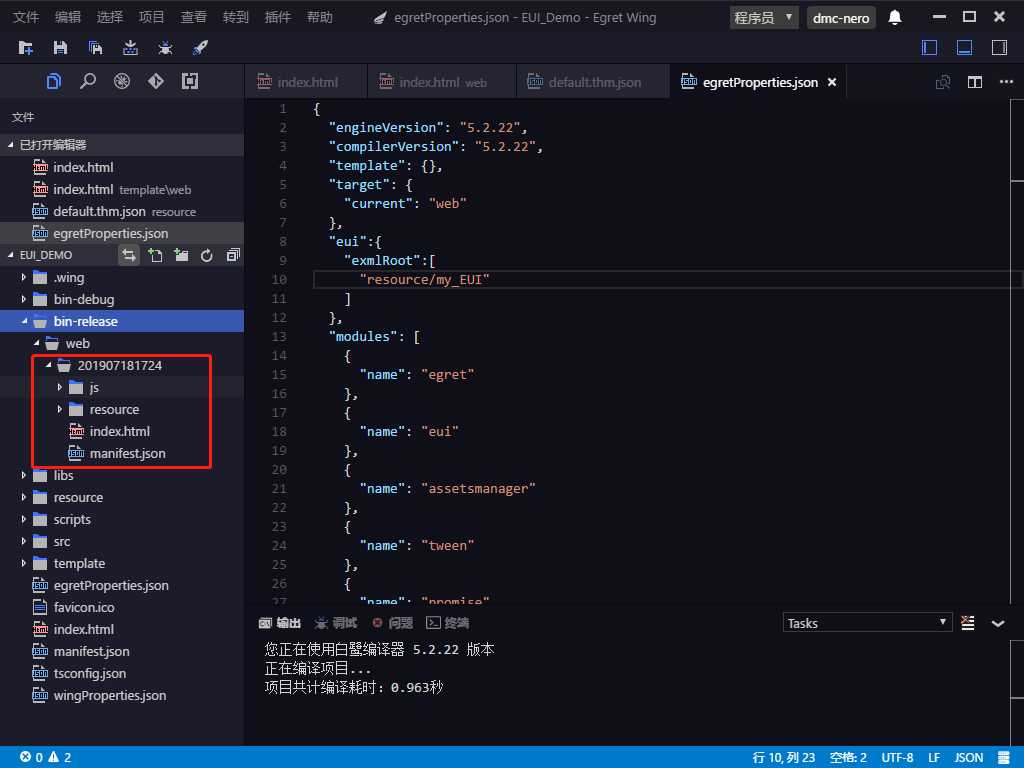Image resolution: width=1024 pixels, height=768 pixels.
Task: Open the Tasks output dropdown
Action: coord(867,623)
